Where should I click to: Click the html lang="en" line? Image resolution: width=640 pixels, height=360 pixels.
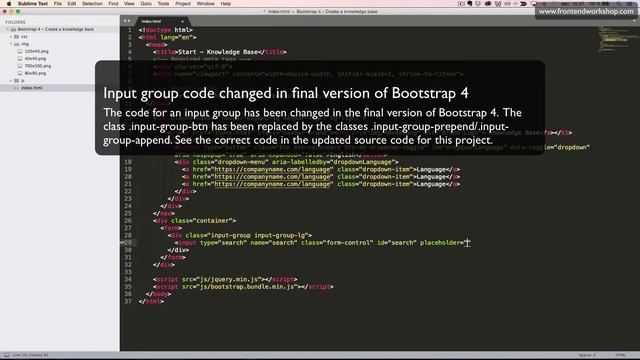[167, 38]
